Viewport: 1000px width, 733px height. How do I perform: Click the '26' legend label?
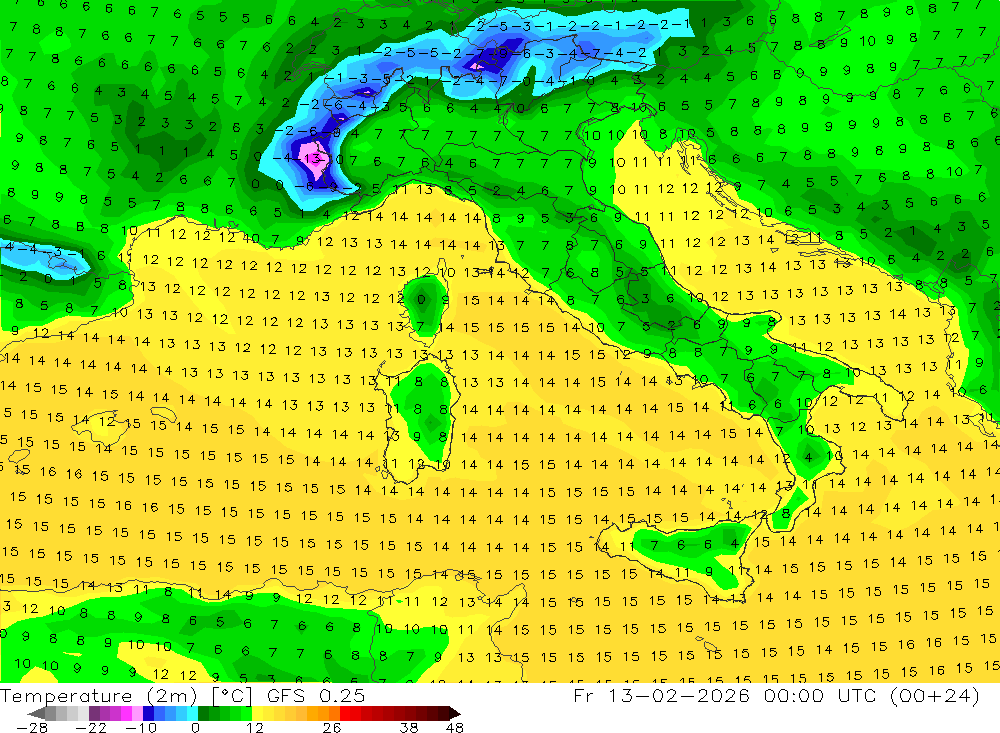coord(332,728)
